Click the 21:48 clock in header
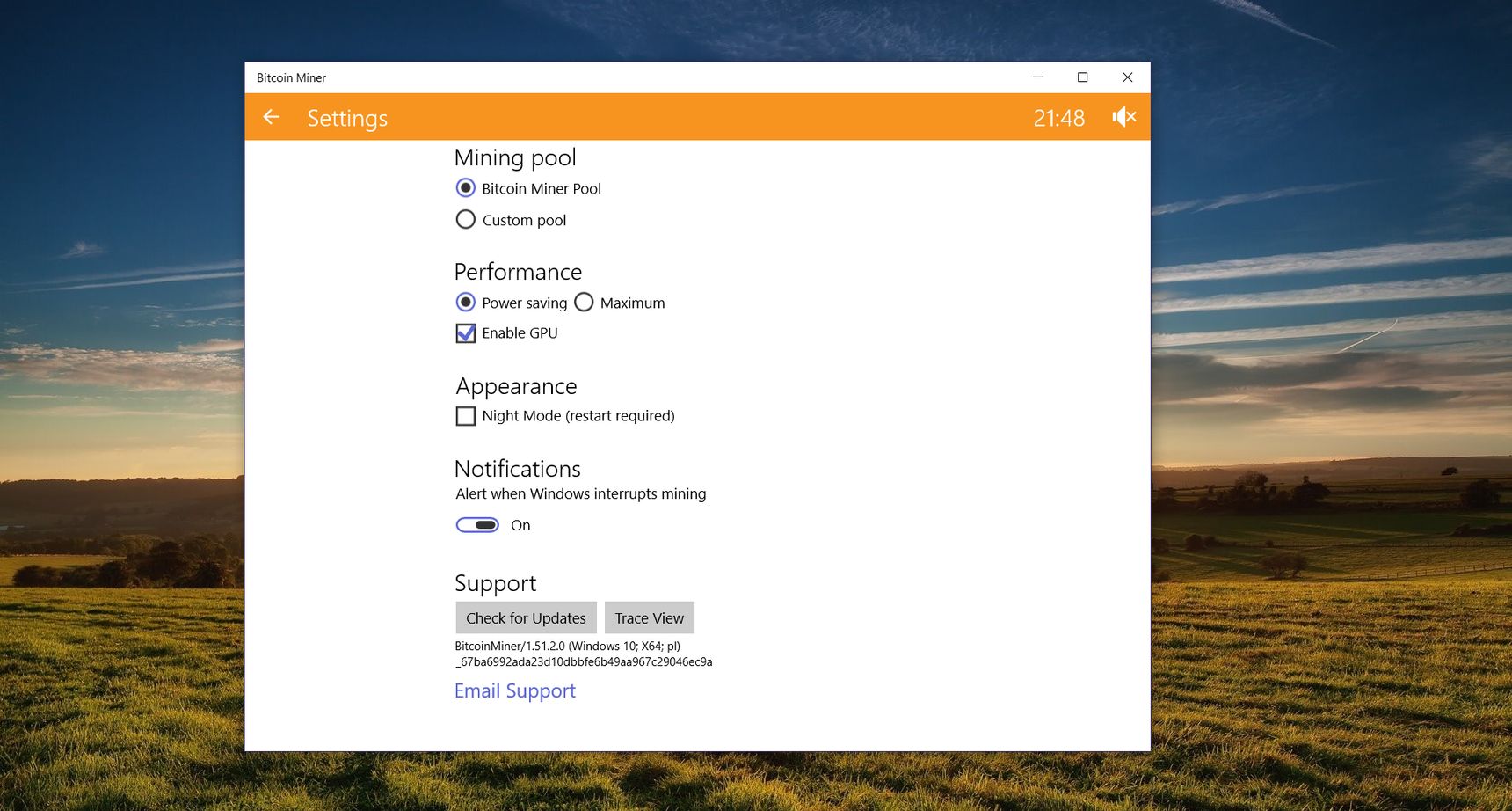 point(1058,118)
